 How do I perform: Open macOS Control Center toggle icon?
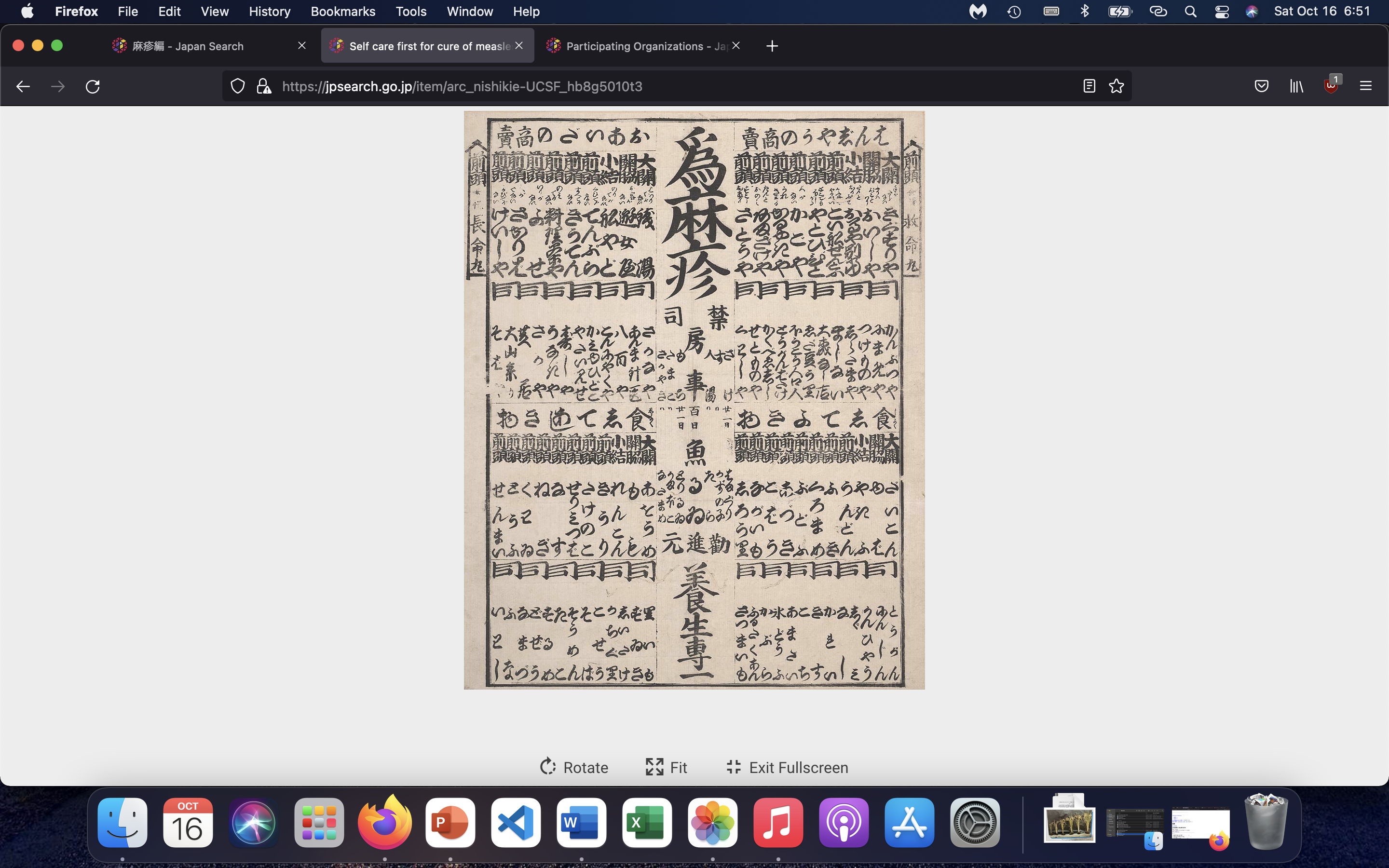pyautogui.click(x=1221, y=12)
